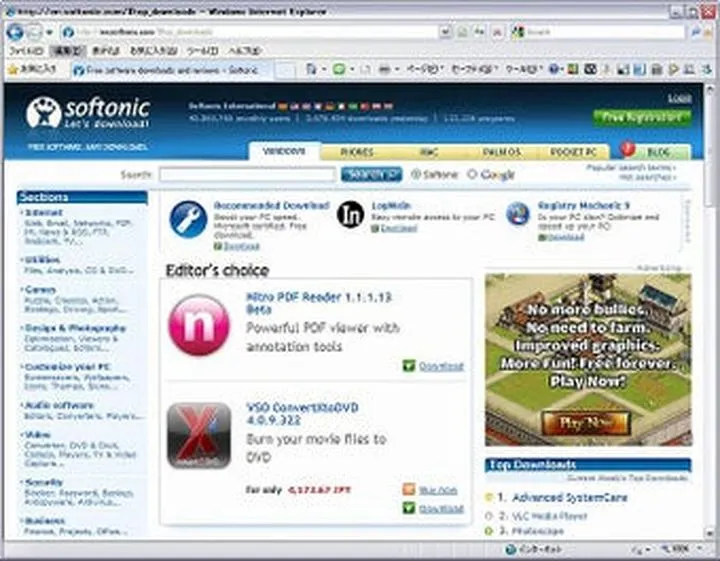Click Advanced SystemCare in Top Downloads
The width and height of the screenshot is (720, 561).
(569, 497)
